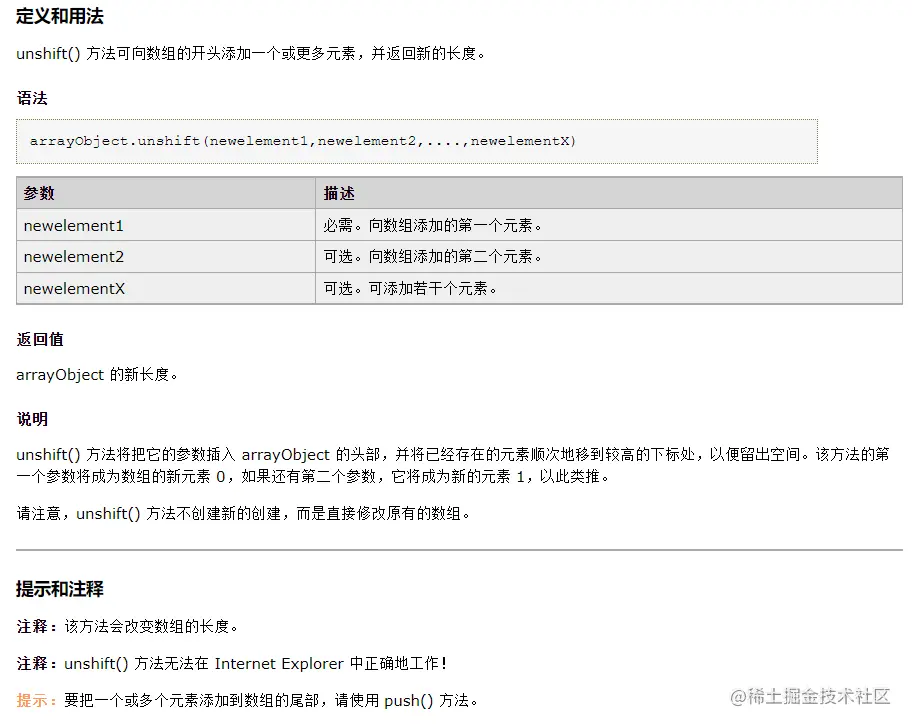The height and width of the screenshot is (728, 912).
Task: Click the text arrayObject 的新长度。
Action: (x=97, y=374)
